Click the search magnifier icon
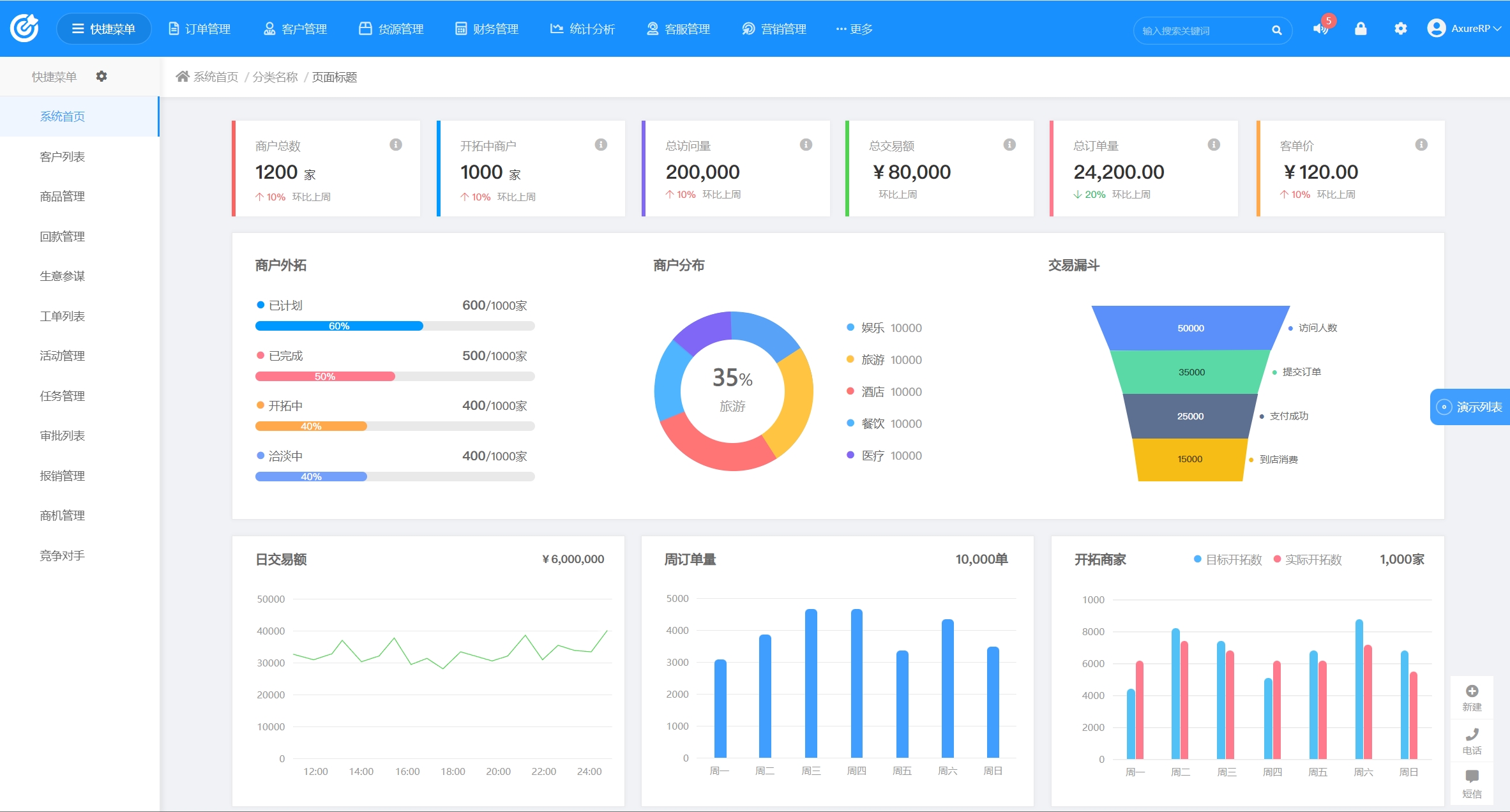 pyautogui.click(x=1276, y=30)
